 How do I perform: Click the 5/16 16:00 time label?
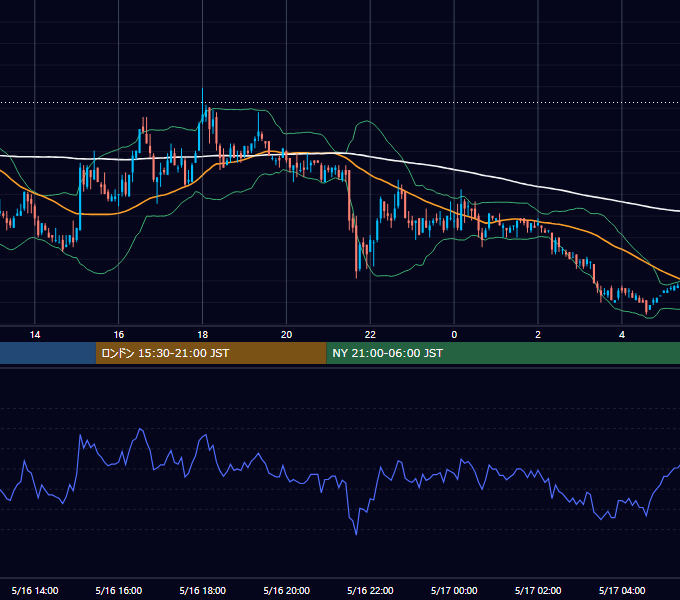tap(118, 590)
